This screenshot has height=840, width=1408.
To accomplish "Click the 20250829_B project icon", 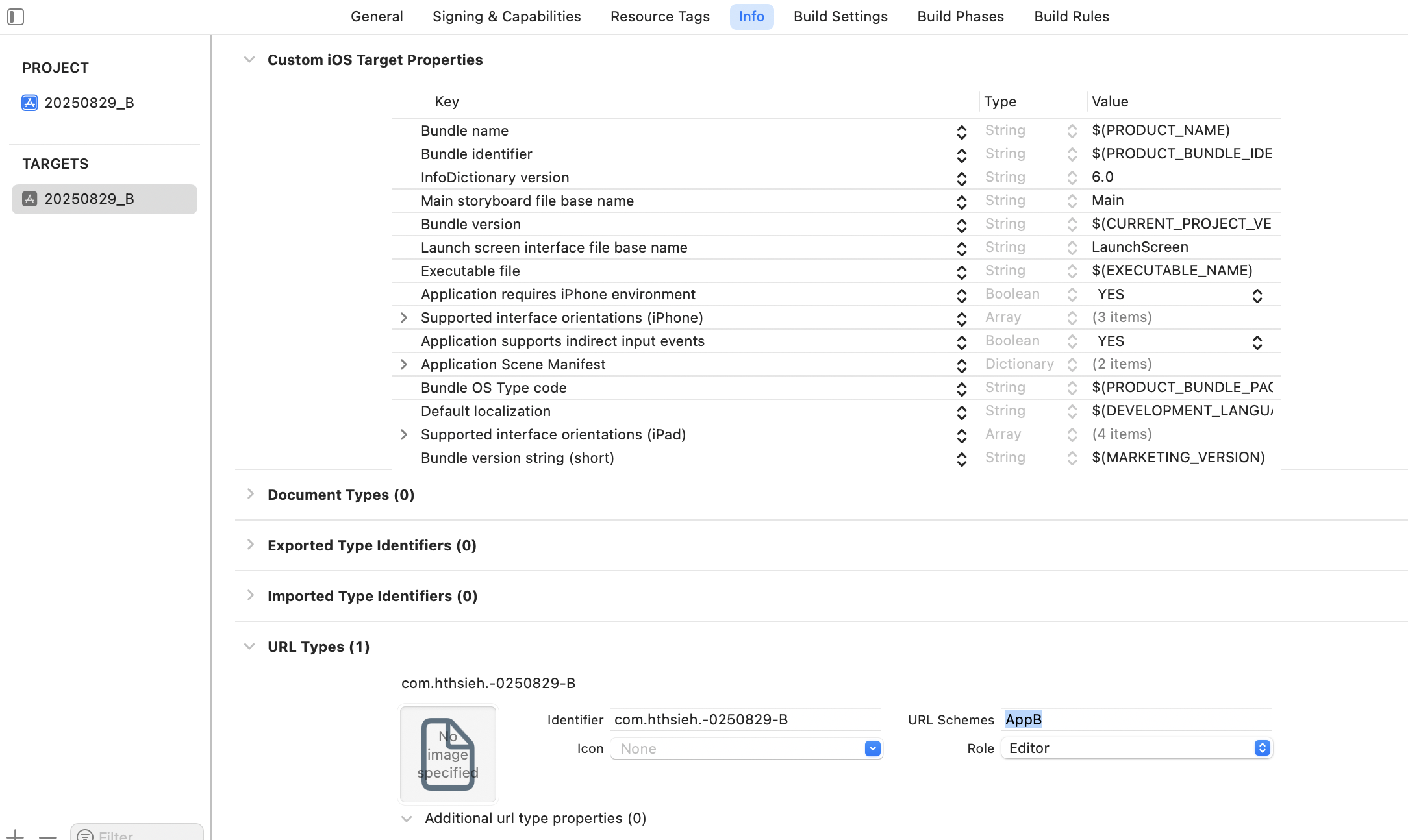I will click(x=29, y=103).
